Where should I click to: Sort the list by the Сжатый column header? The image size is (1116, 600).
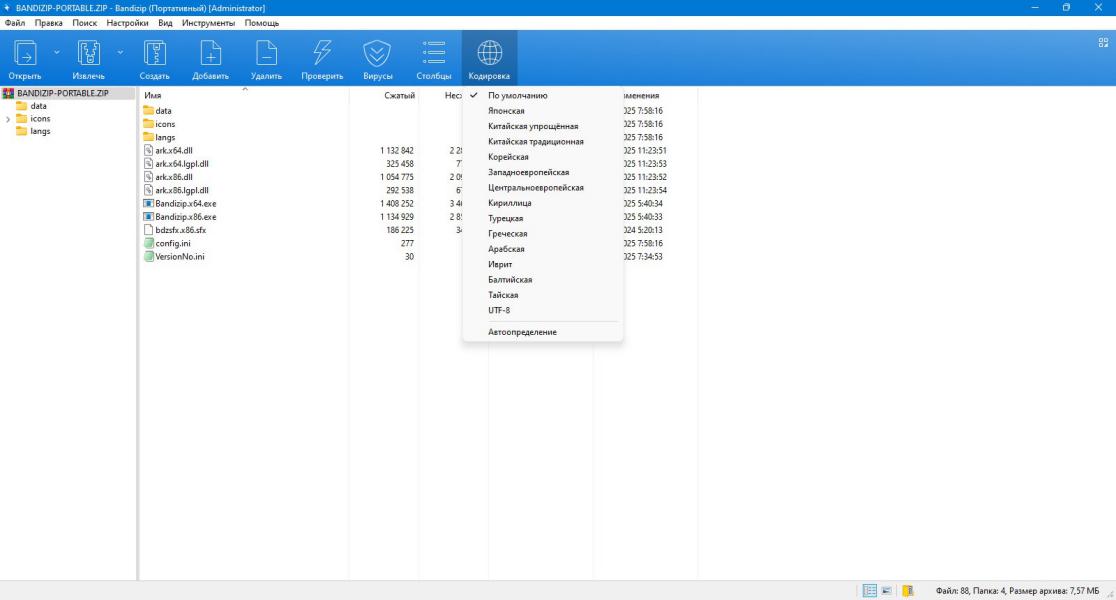pyautogui.click(x=399, y=95)
